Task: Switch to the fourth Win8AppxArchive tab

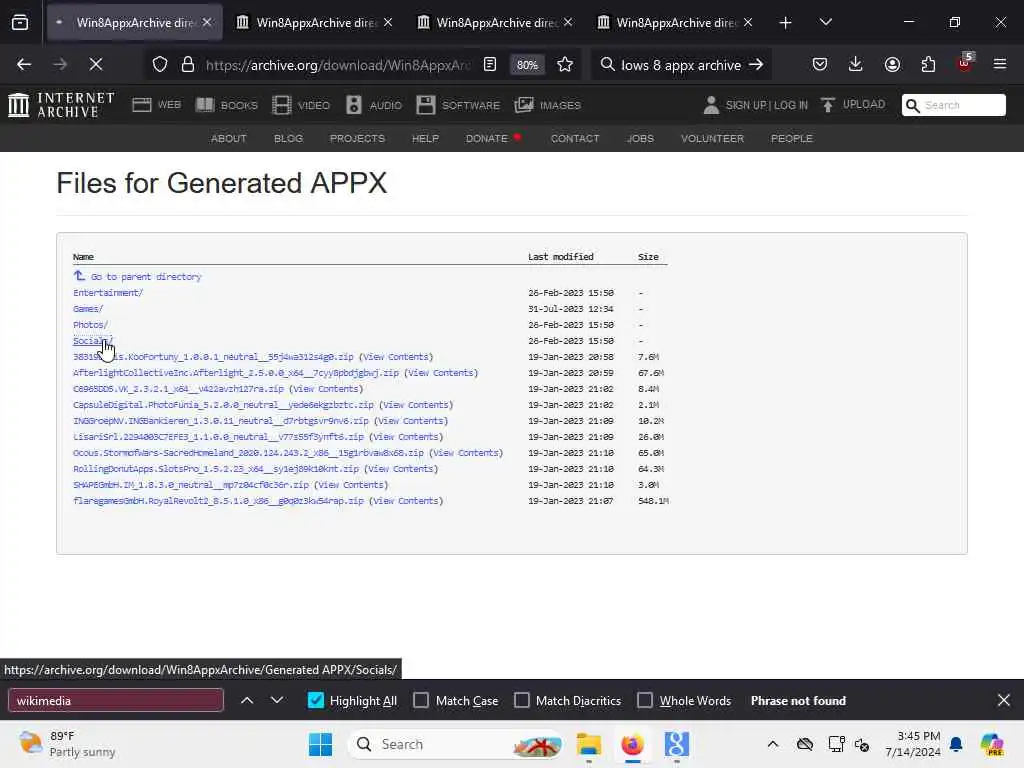Action: click(x=675, y=22)
